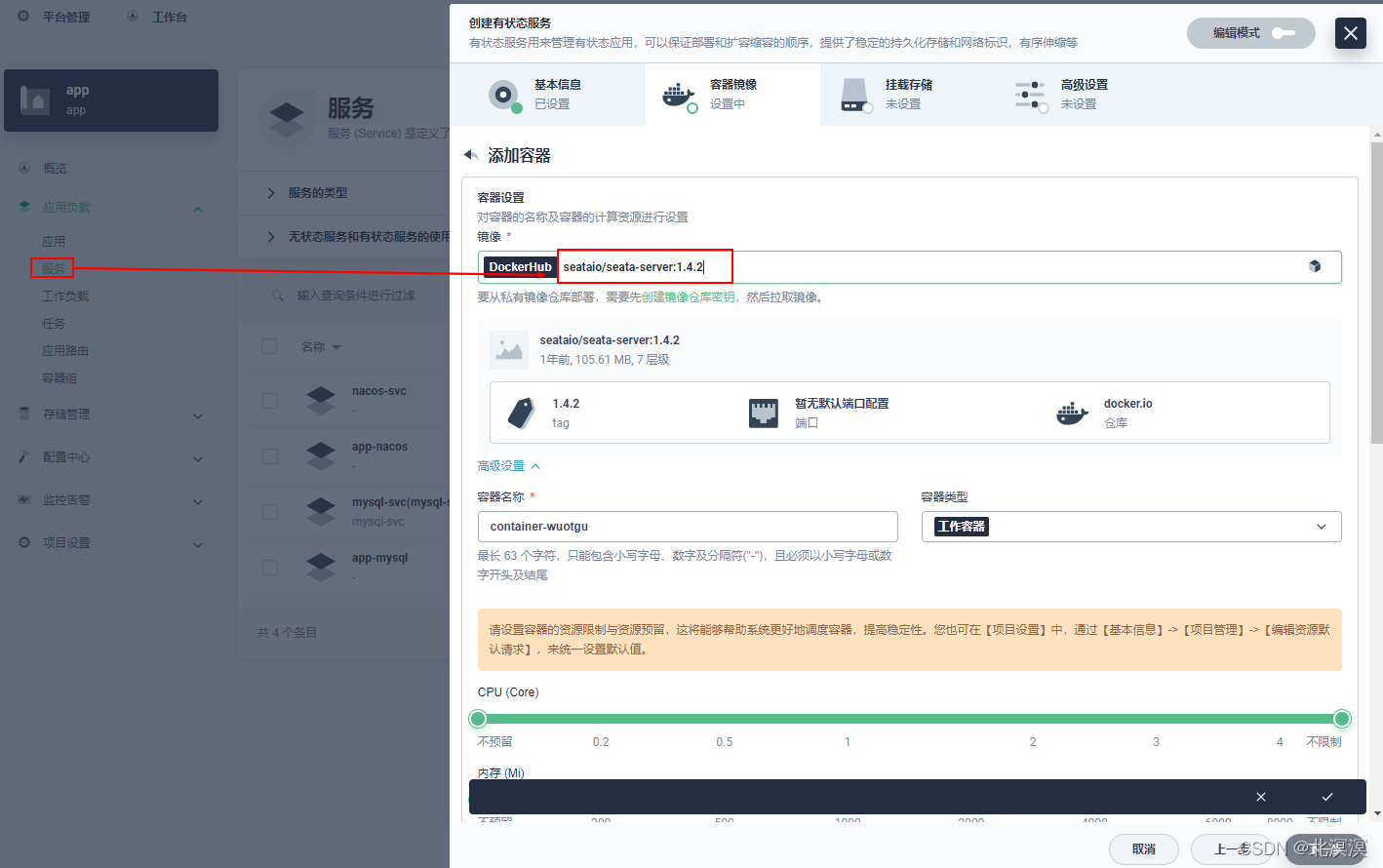
Task: Sort by the 名称 column dropdown
Action: 321,347
